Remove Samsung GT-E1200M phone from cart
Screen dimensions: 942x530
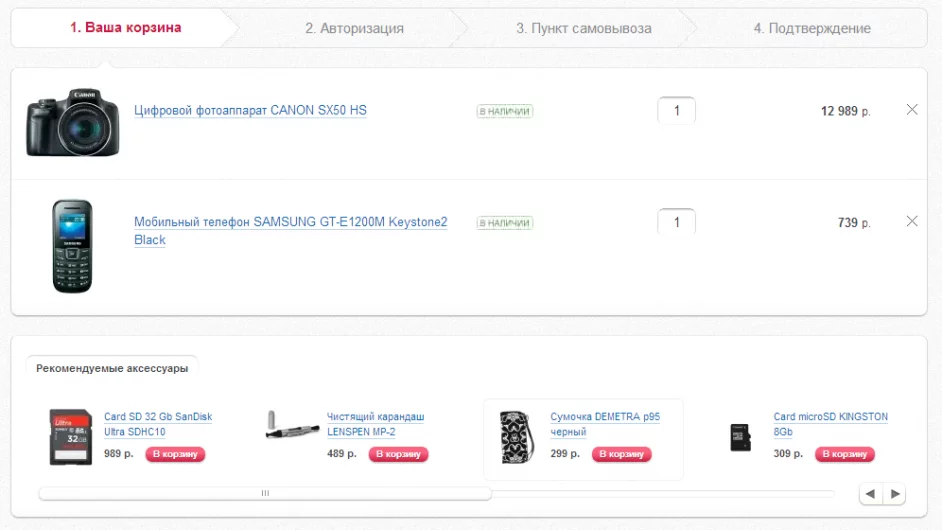click(911, 221)
